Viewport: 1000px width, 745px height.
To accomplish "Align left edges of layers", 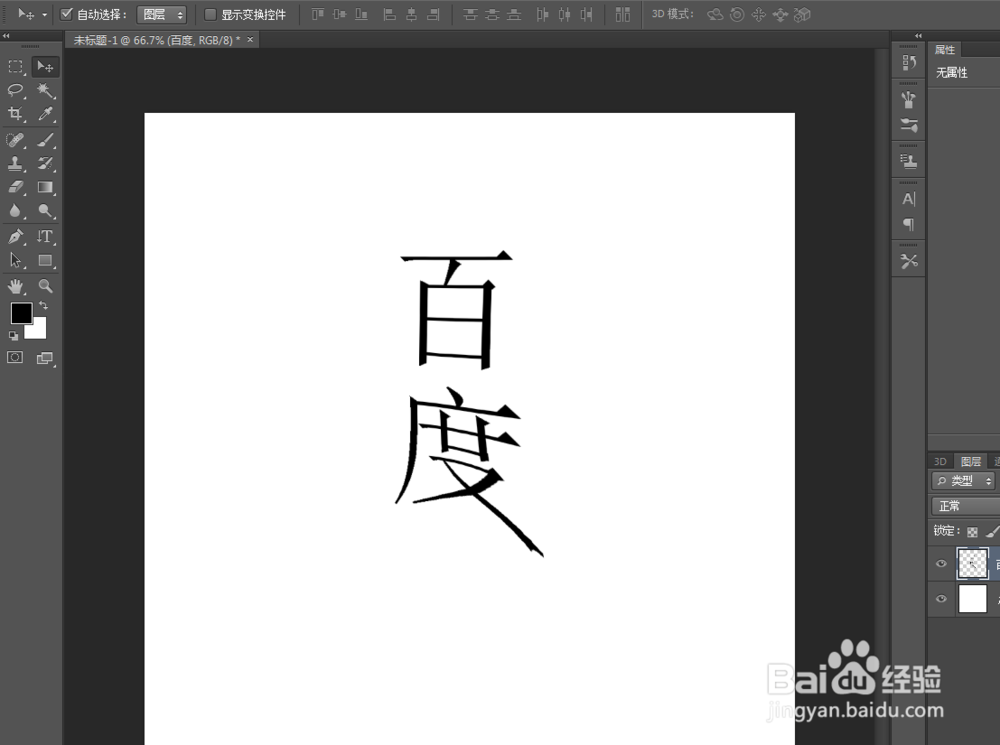I will (390, 14).
